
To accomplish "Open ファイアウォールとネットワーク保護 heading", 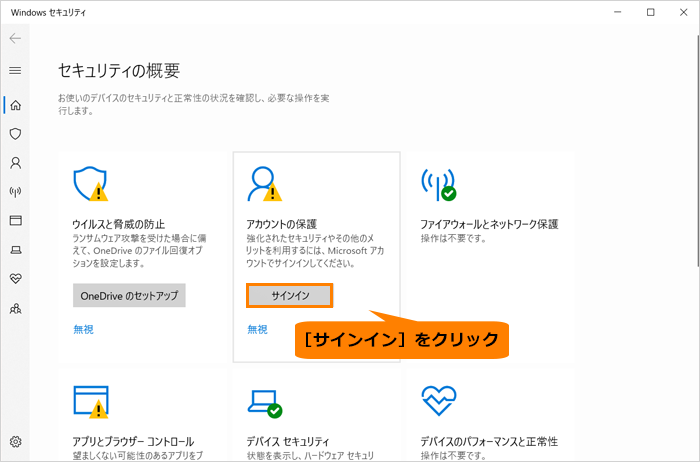I will point(489,224).
